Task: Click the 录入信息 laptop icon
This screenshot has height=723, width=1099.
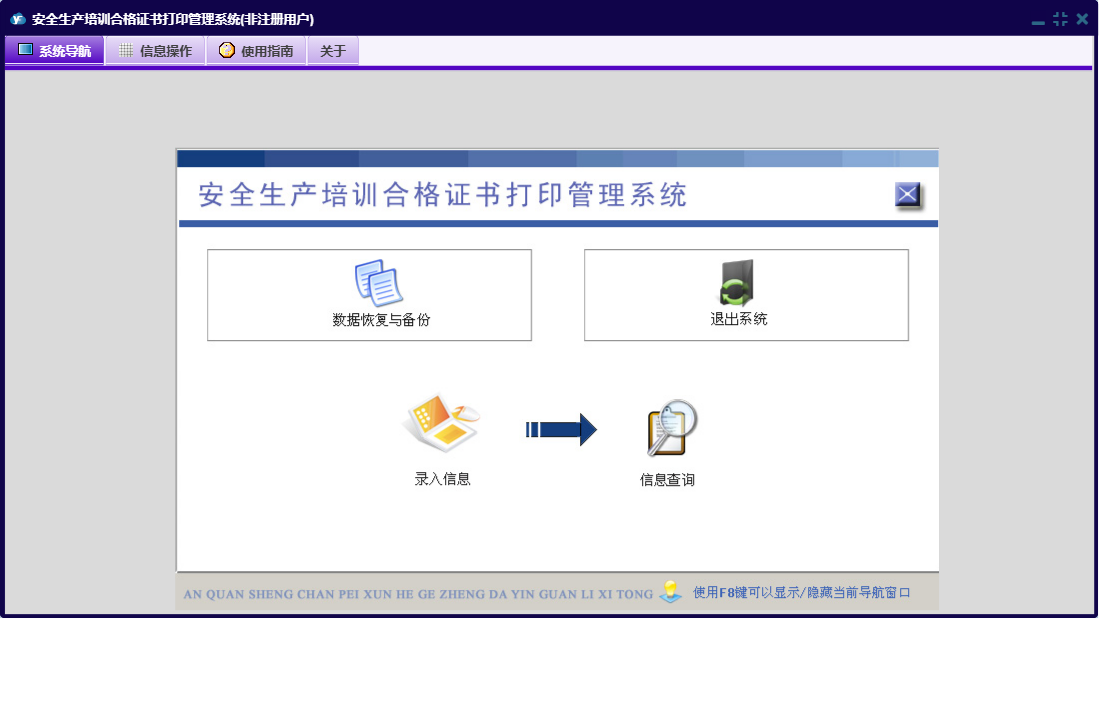Action: point(442,424)
